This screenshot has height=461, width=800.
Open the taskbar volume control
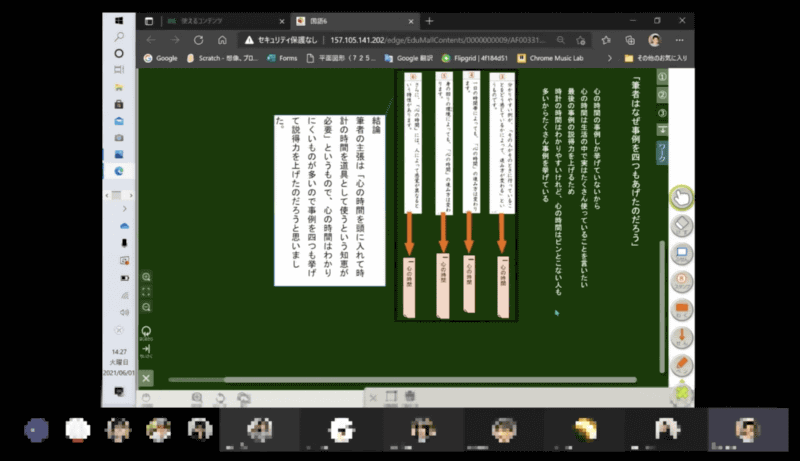[124, 312]
